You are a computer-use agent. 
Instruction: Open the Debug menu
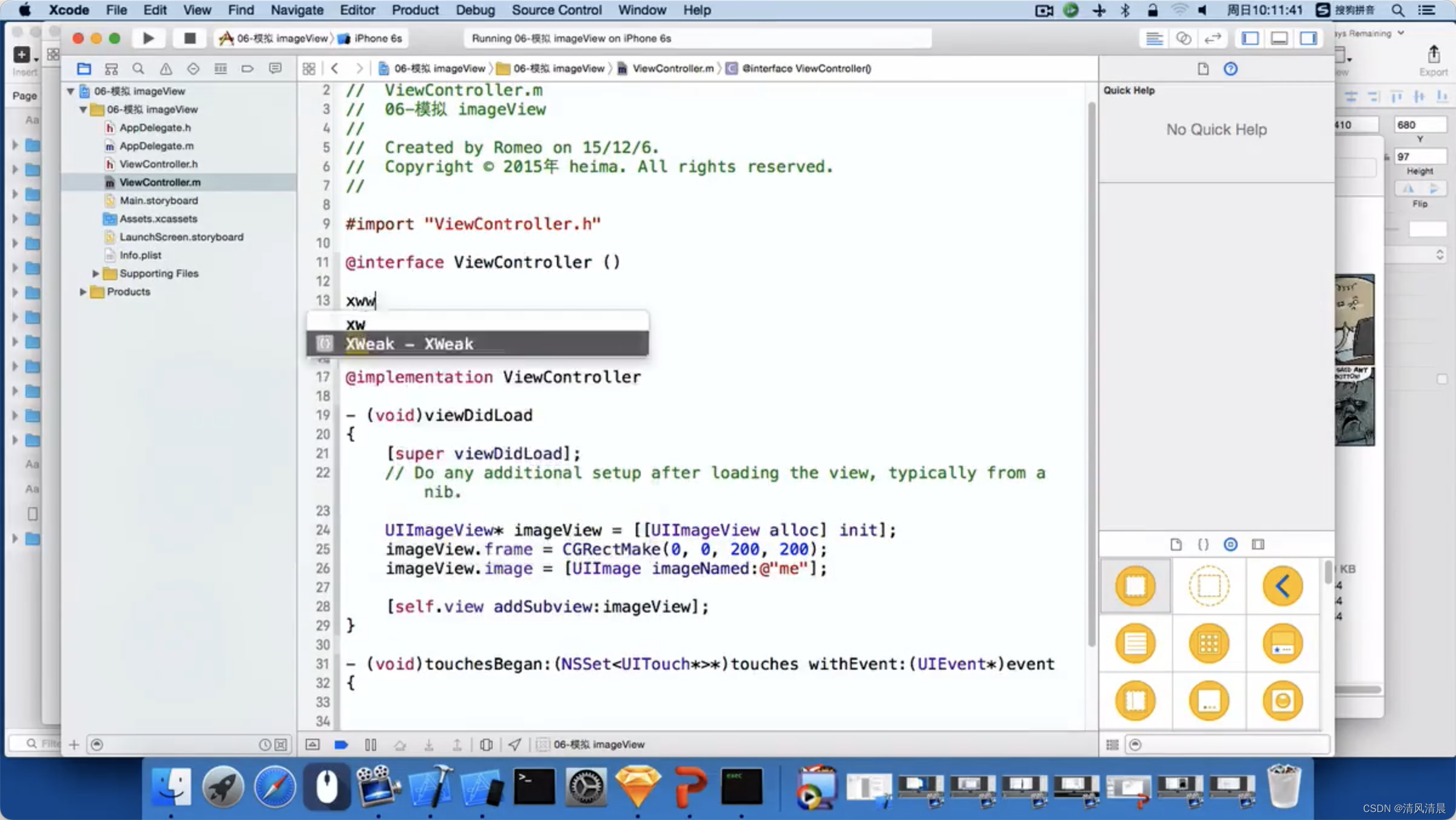coord(475,10)
